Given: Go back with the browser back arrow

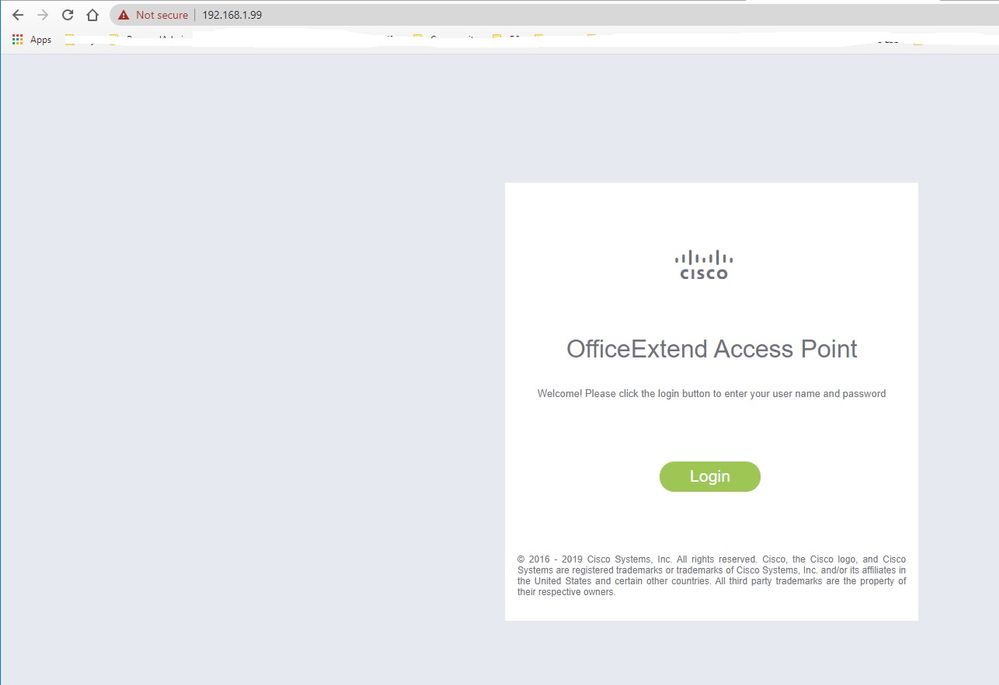Looking at the screenshot, I should [18, 15].
